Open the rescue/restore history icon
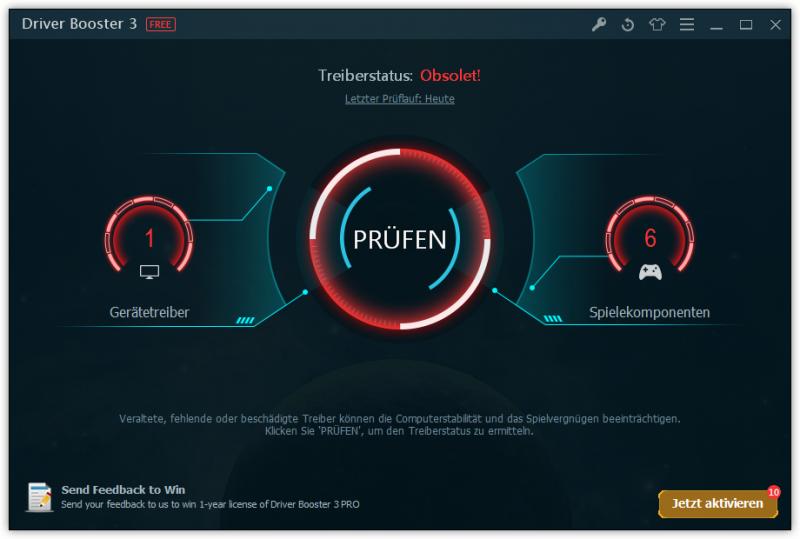Viewport: 800px width, 539px height. (x=628, y=24)
